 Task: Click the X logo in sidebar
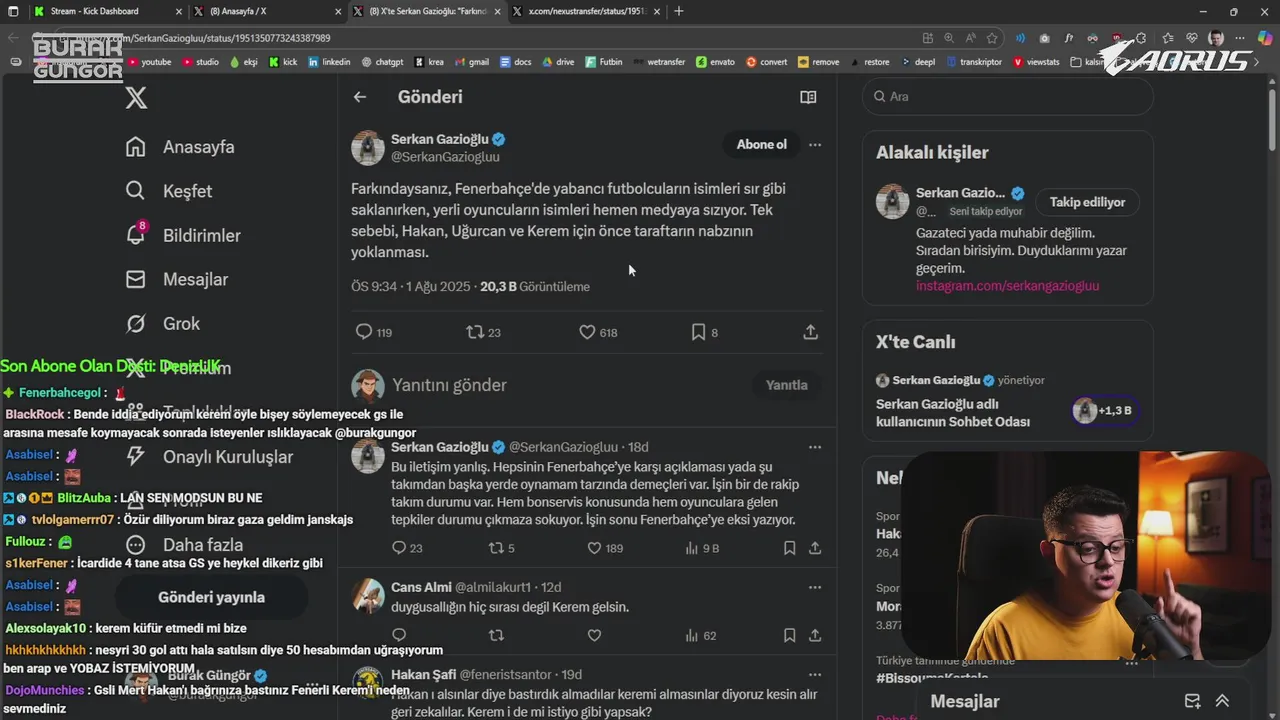point(136,97)
